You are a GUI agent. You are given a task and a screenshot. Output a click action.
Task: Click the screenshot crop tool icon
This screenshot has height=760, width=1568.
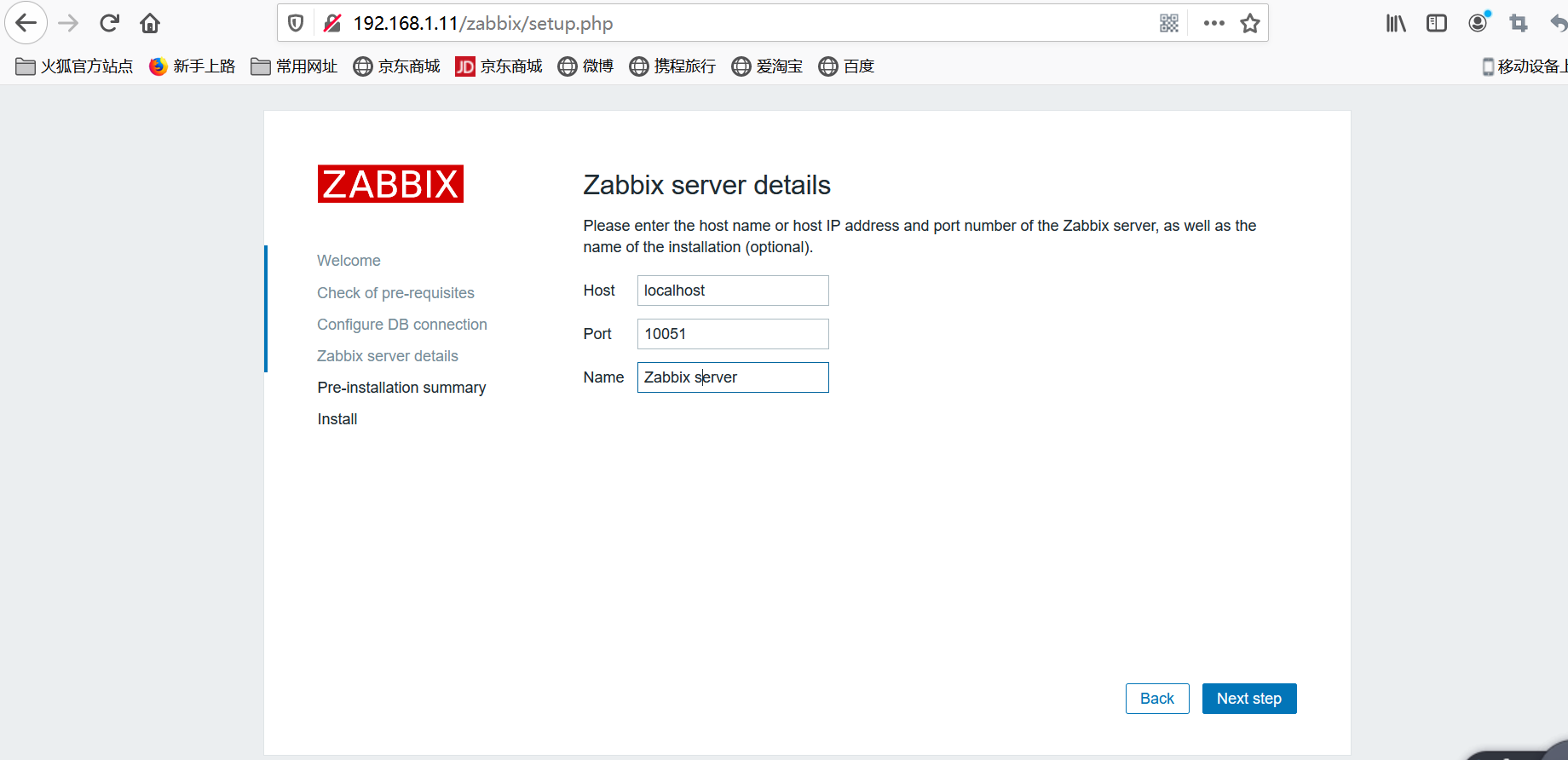(1519, 23)
